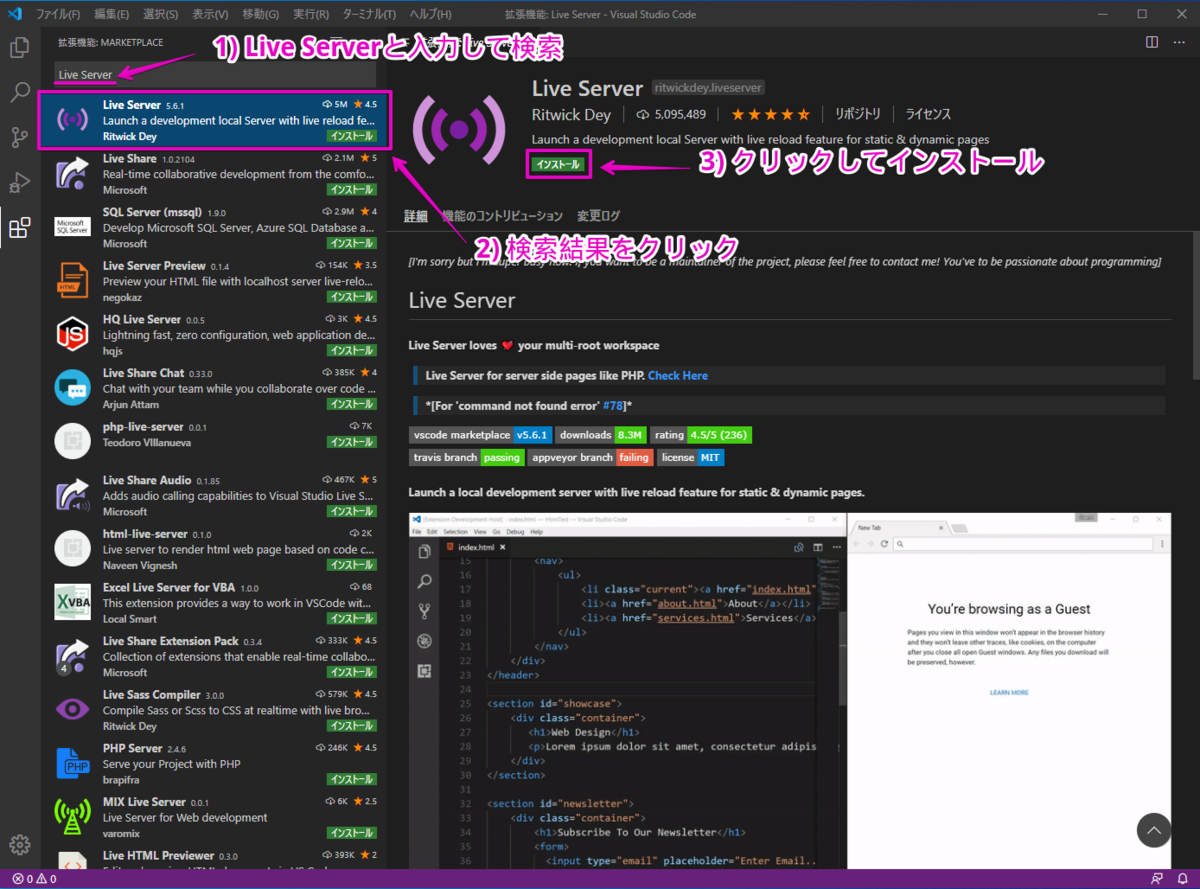Viewport: 1200px width, 889px height.
Task: Open the Extensions view icon
Action: pos(19,228)
